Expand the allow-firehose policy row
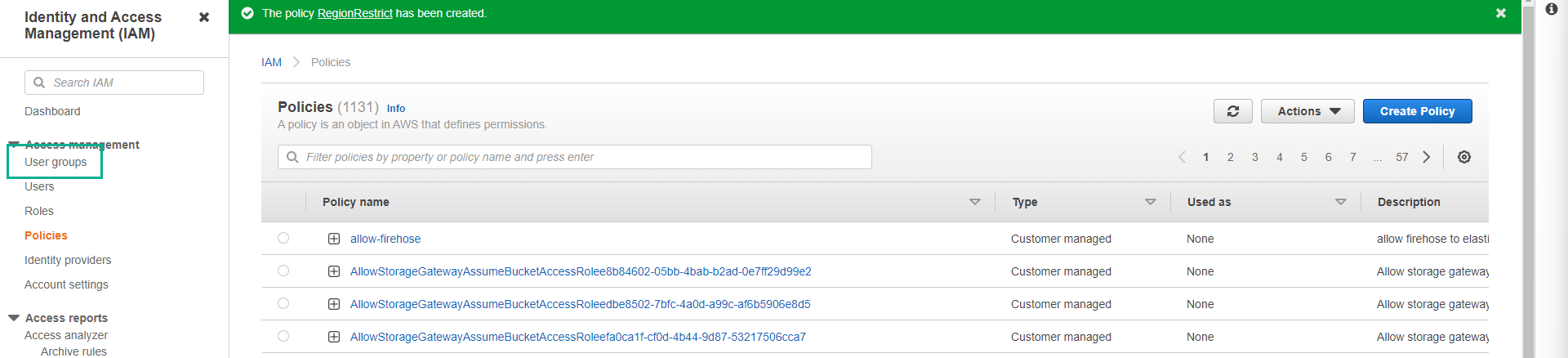The height and width of the screenshot is (358, 1568). 334,239
